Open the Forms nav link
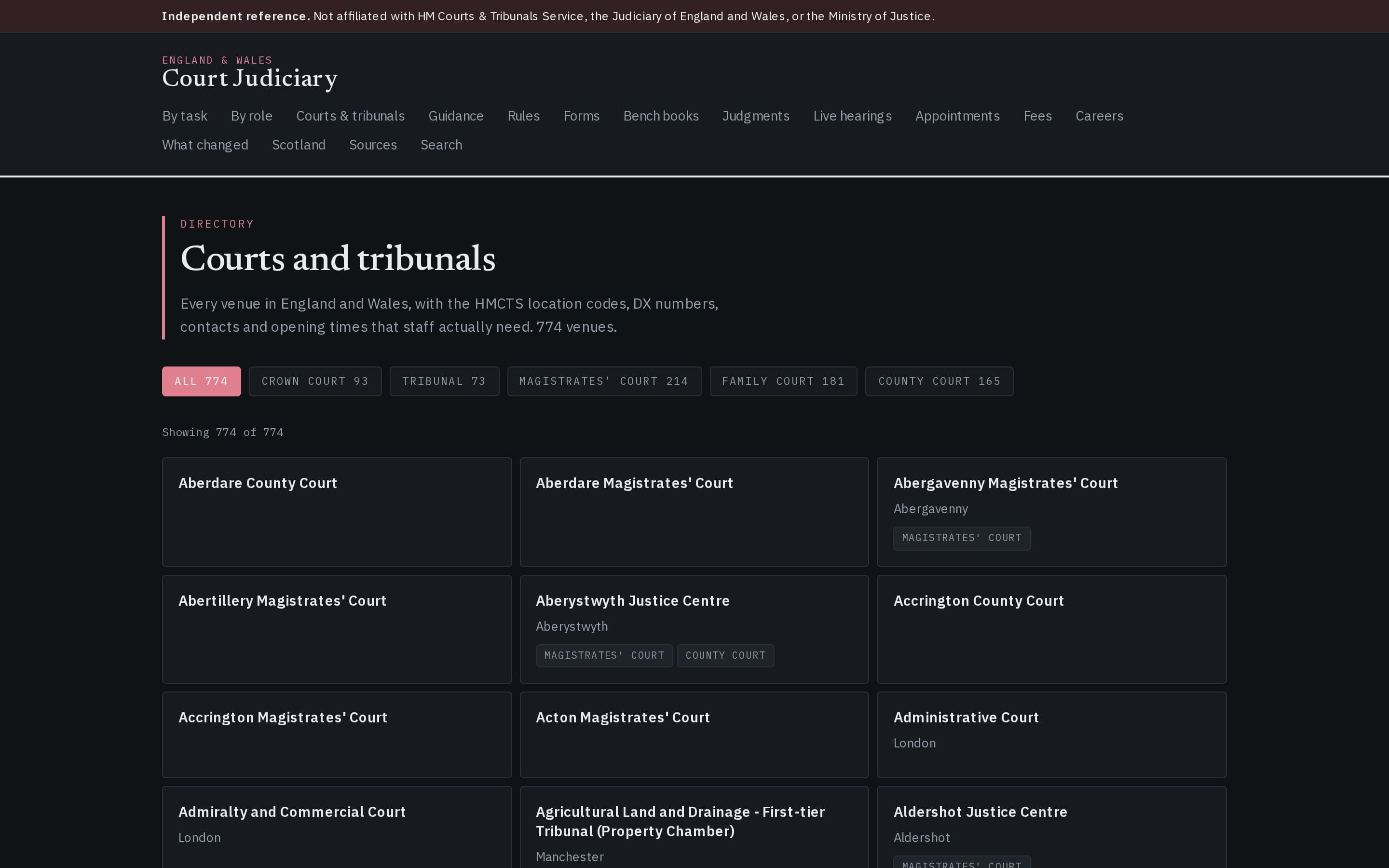This screenshot has width=1389, height=868. click(x=582, y=116)
